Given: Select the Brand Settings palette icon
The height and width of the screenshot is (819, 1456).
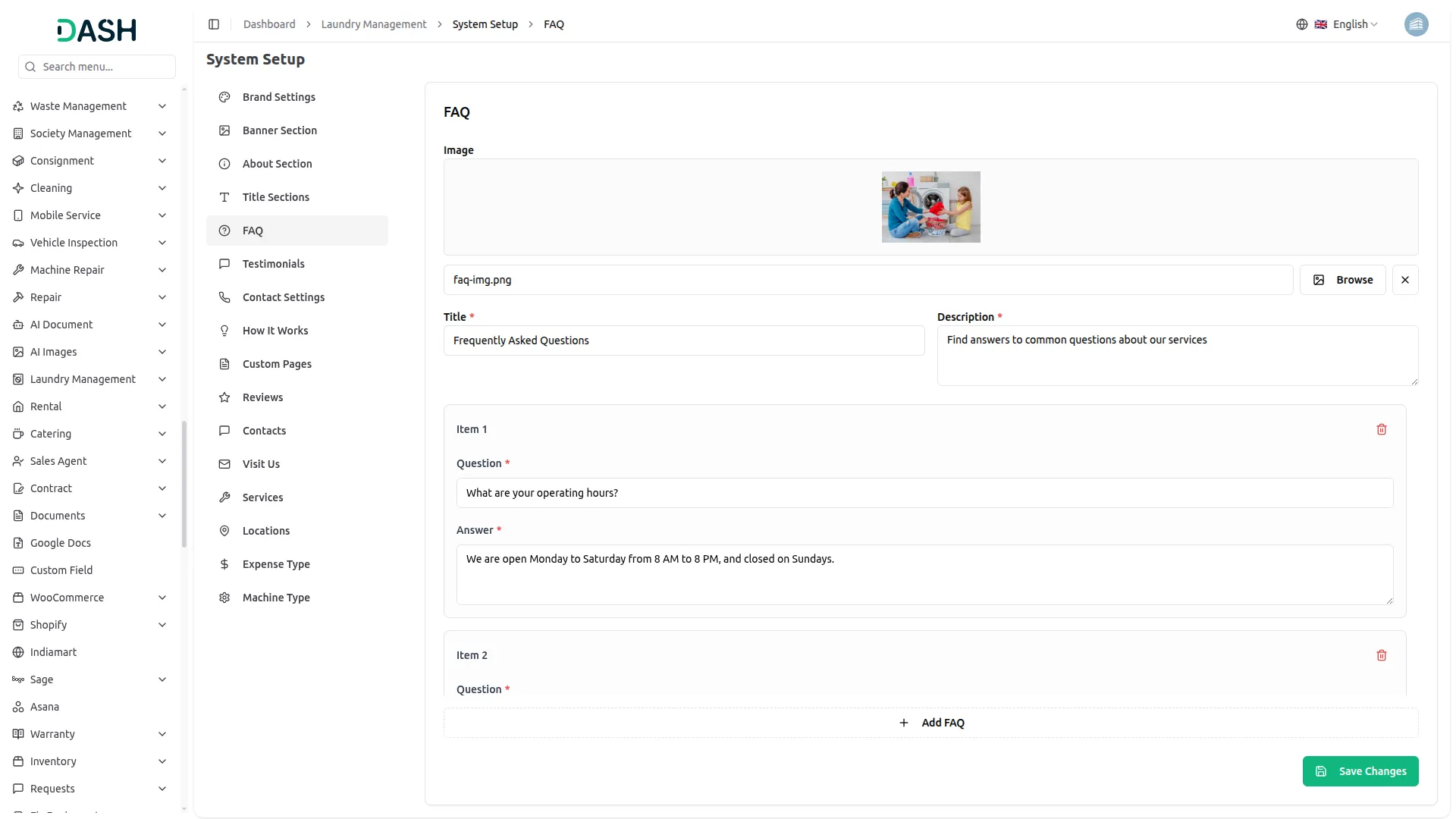Looking at the screenshot, I should click(224, 97).
